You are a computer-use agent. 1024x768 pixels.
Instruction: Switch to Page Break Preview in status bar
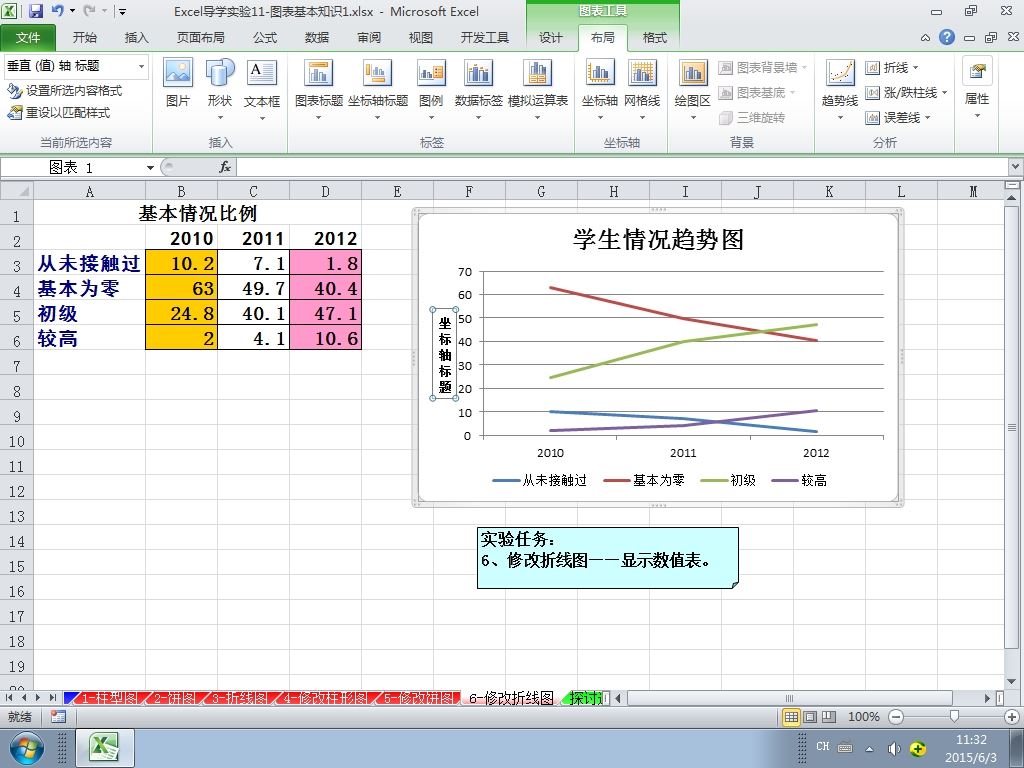pos(829,716)
